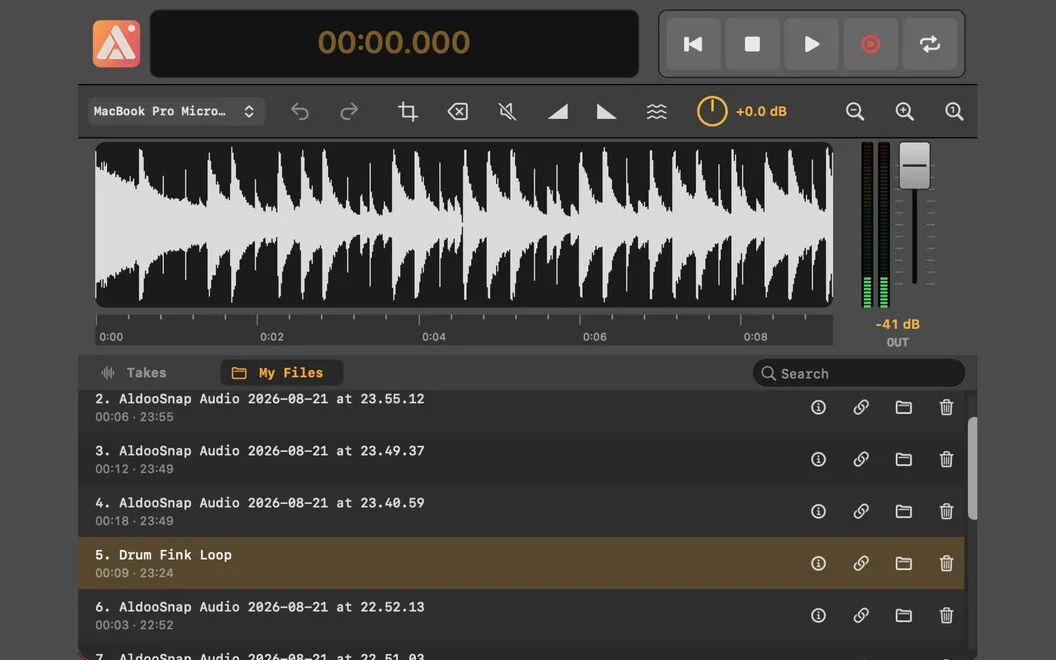Show info for Drum Fink Loop
Viewport: 1056px width, 660px height.
coord(818,563)
